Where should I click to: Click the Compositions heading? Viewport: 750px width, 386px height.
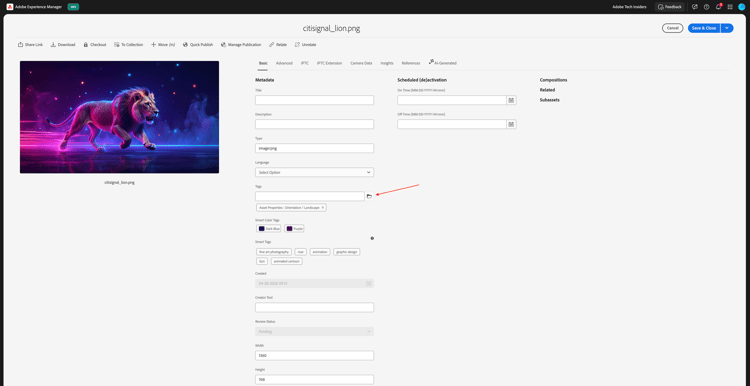click(553, 80)
